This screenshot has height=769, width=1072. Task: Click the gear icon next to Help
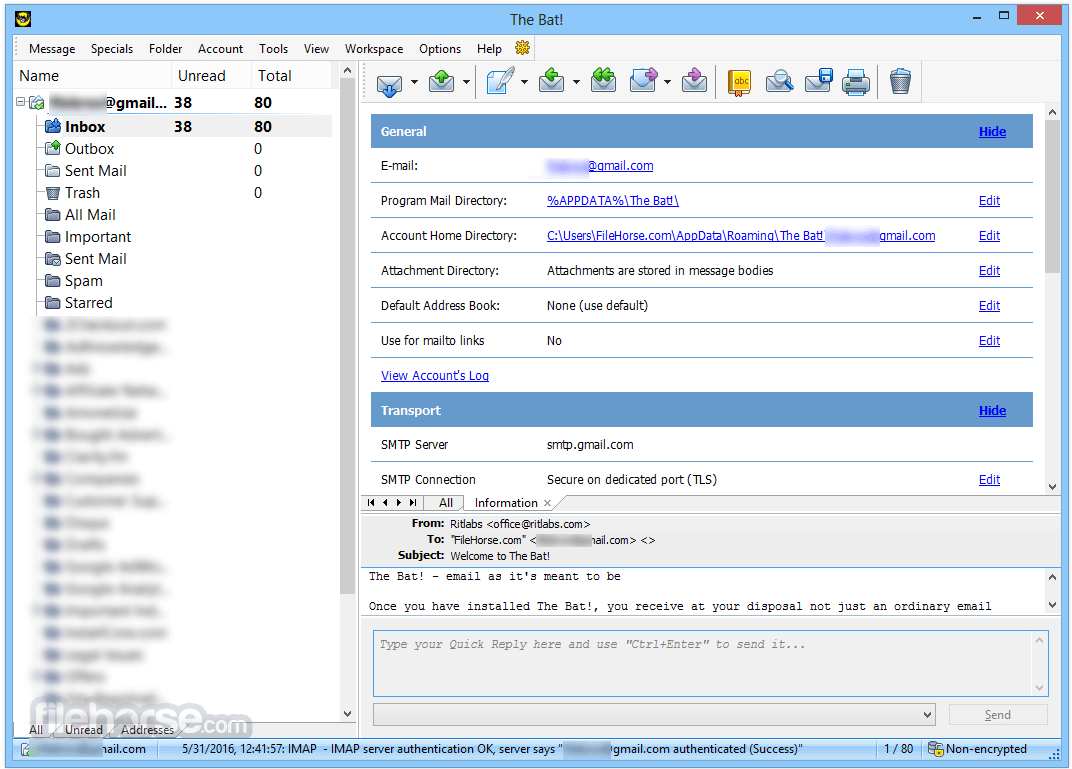(522, 48)
